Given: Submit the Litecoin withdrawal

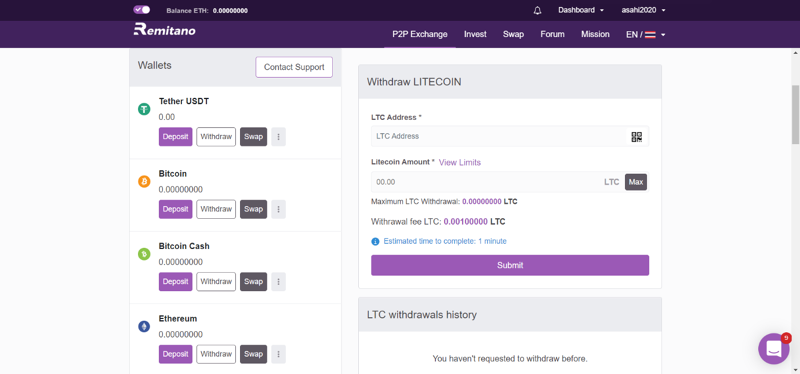Looking at the screenshot, I should (510, 265).
